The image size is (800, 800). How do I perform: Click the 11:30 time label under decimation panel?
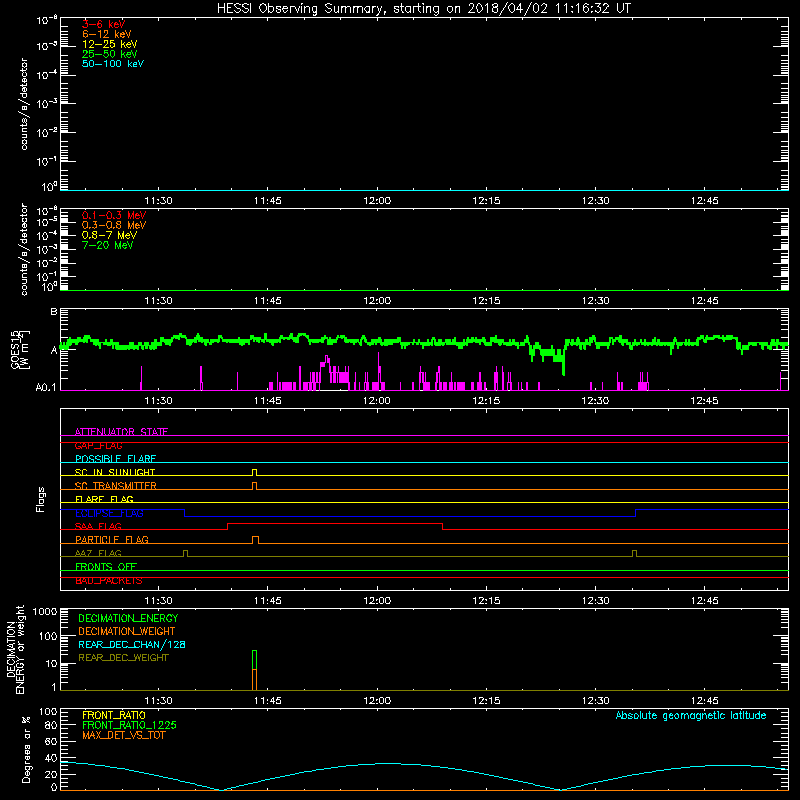pos(158,701)
